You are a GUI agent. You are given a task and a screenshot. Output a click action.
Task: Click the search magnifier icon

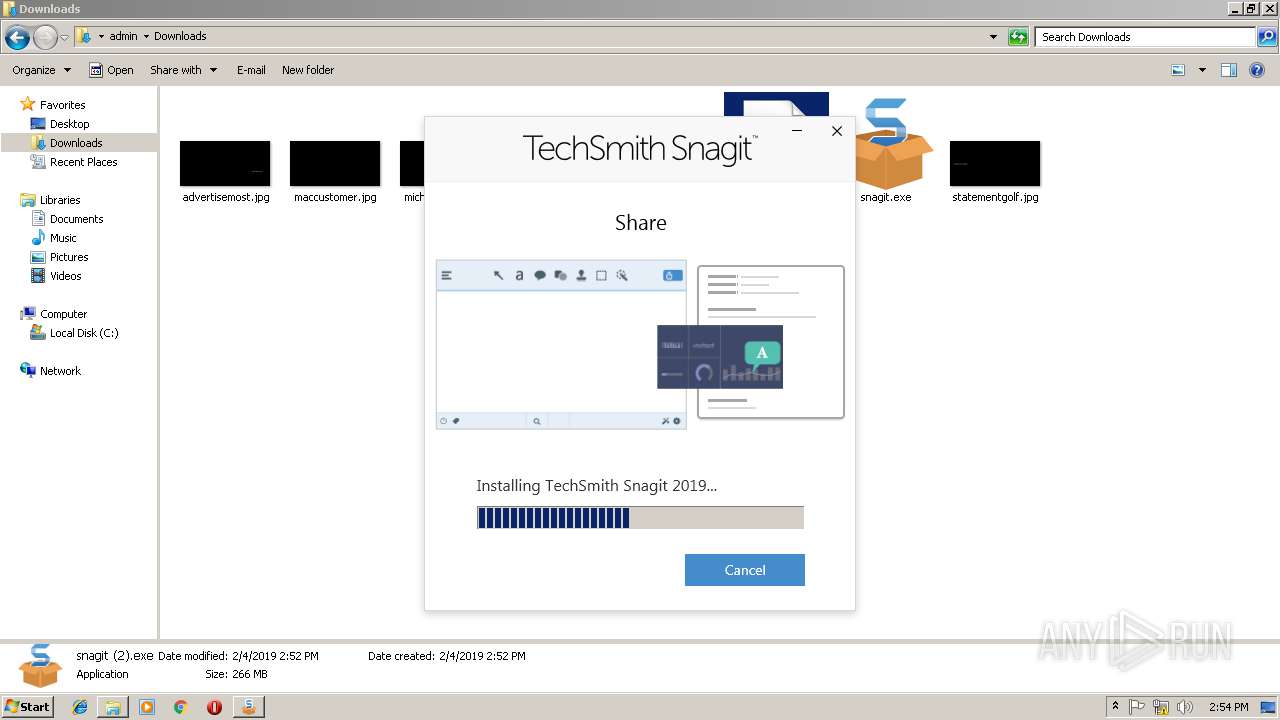click(1267, 37)
